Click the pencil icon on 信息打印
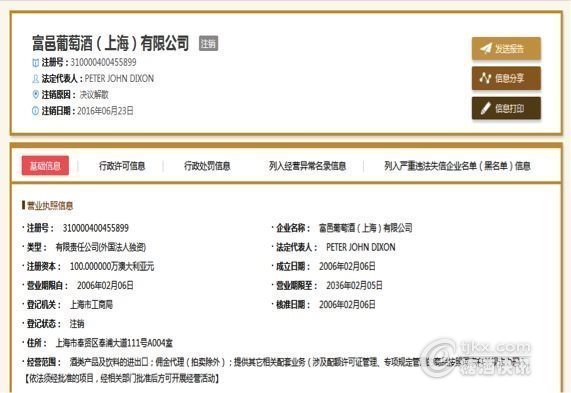Viewport: 571px width, 393px height. [485, 108]
